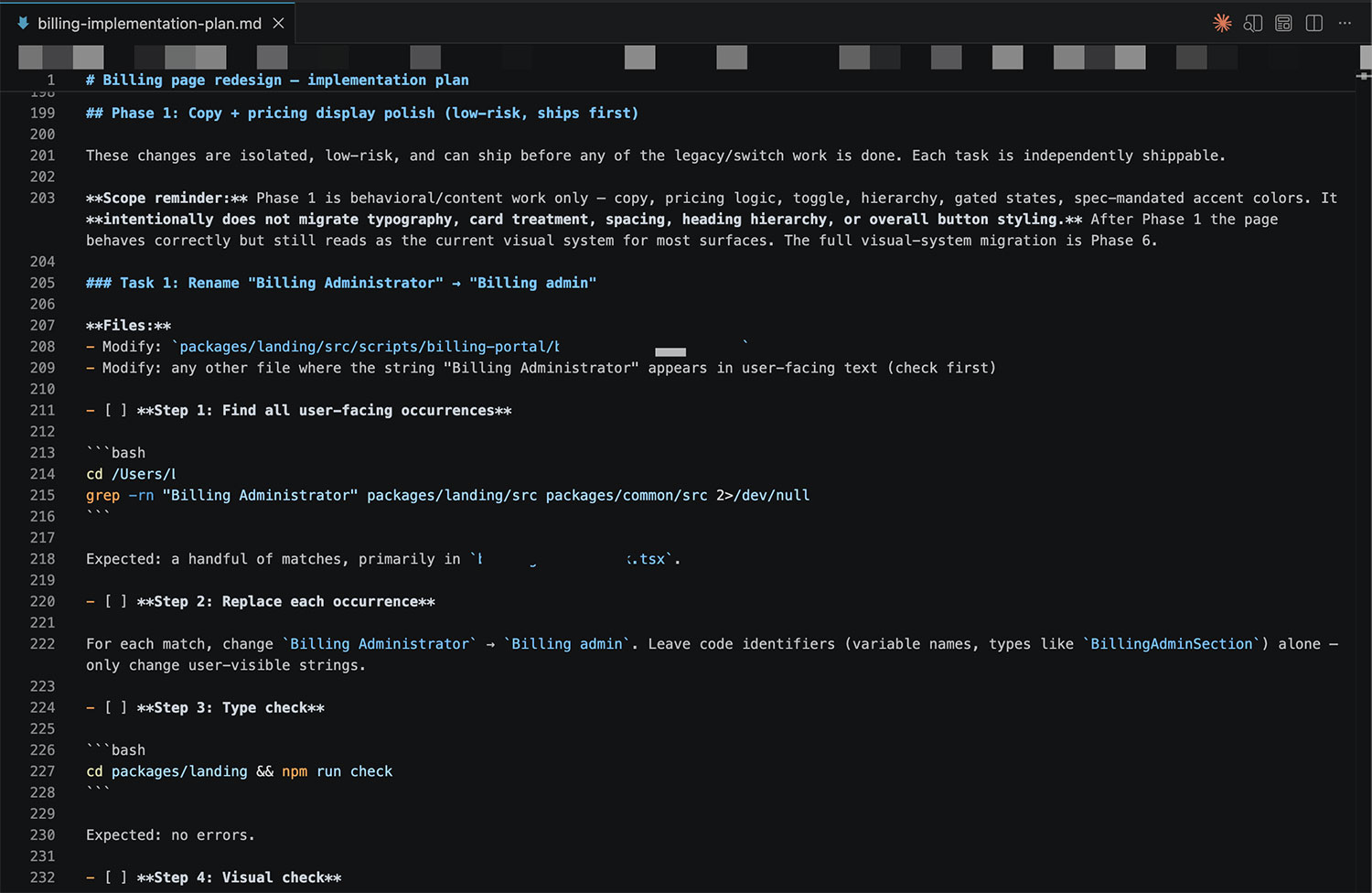Place the cursor on the bold '**Scope reminder:**' text

pyautogui.click(x=166, y=198)
